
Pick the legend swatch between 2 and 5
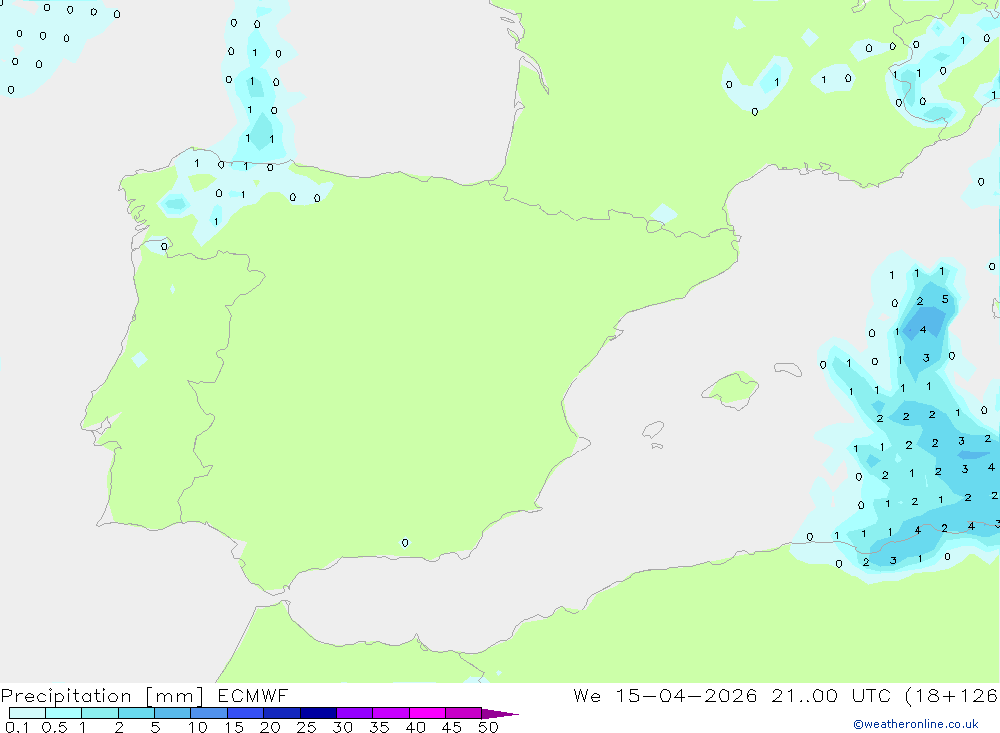coord(136,713)
